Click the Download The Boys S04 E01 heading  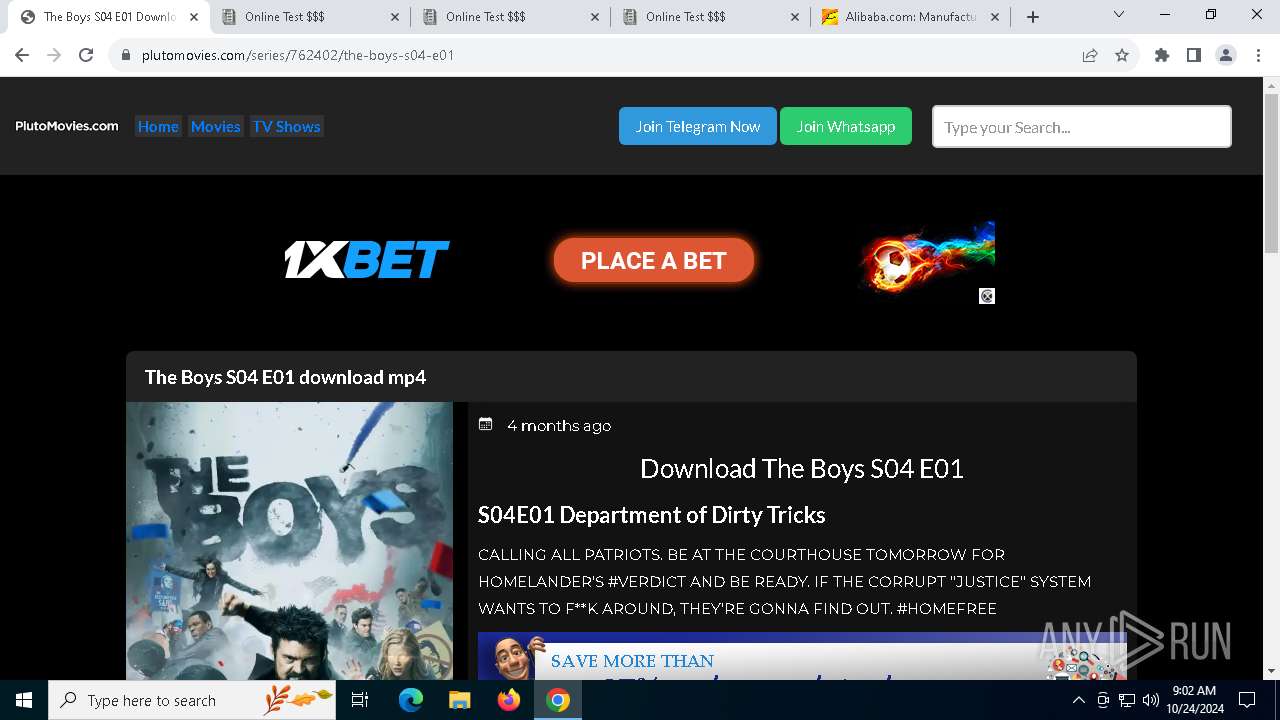pyautogui.click(x=802, y=468)
